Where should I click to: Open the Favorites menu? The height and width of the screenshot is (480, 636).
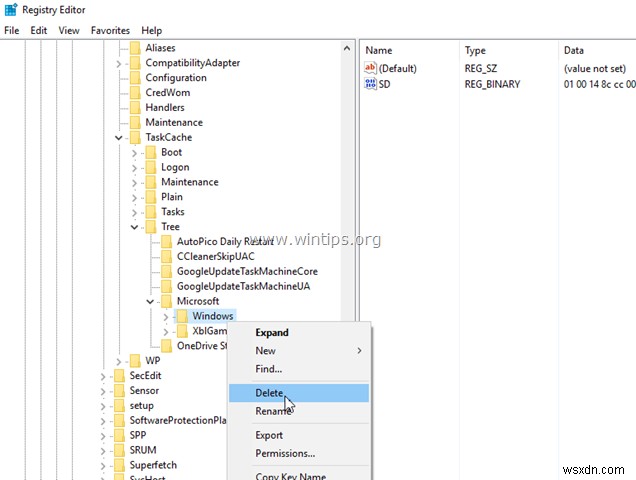(x=110, y=30)
